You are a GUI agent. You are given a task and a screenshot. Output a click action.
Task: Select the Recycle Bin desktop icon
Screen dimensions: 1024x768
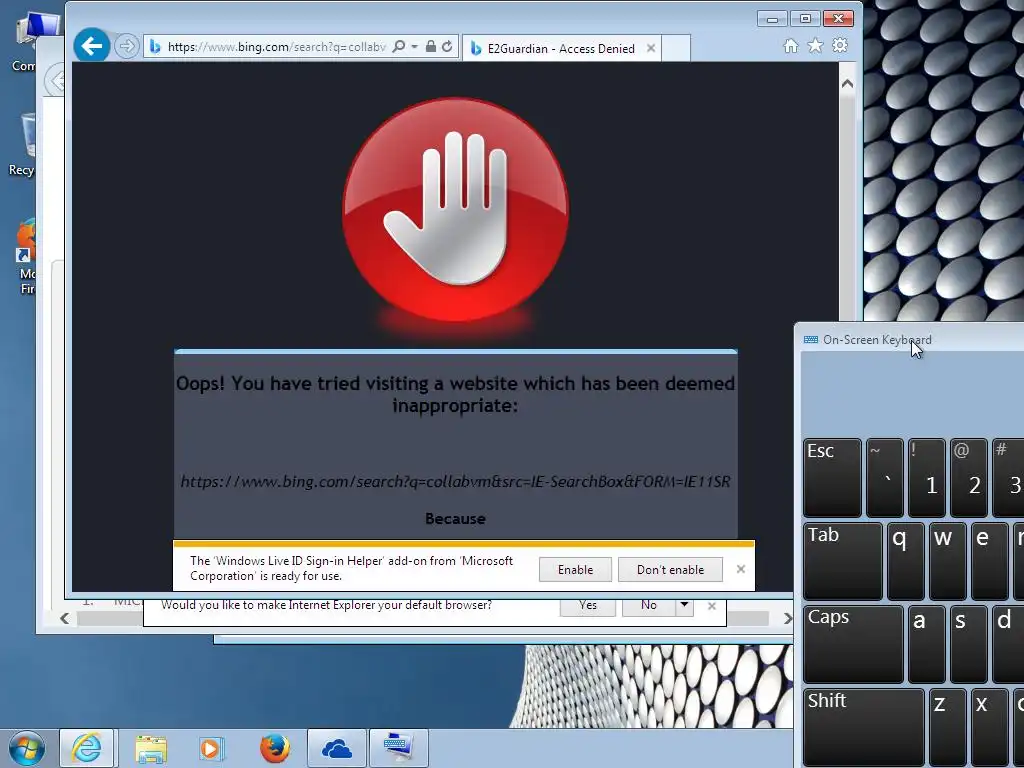pos(24,144)
